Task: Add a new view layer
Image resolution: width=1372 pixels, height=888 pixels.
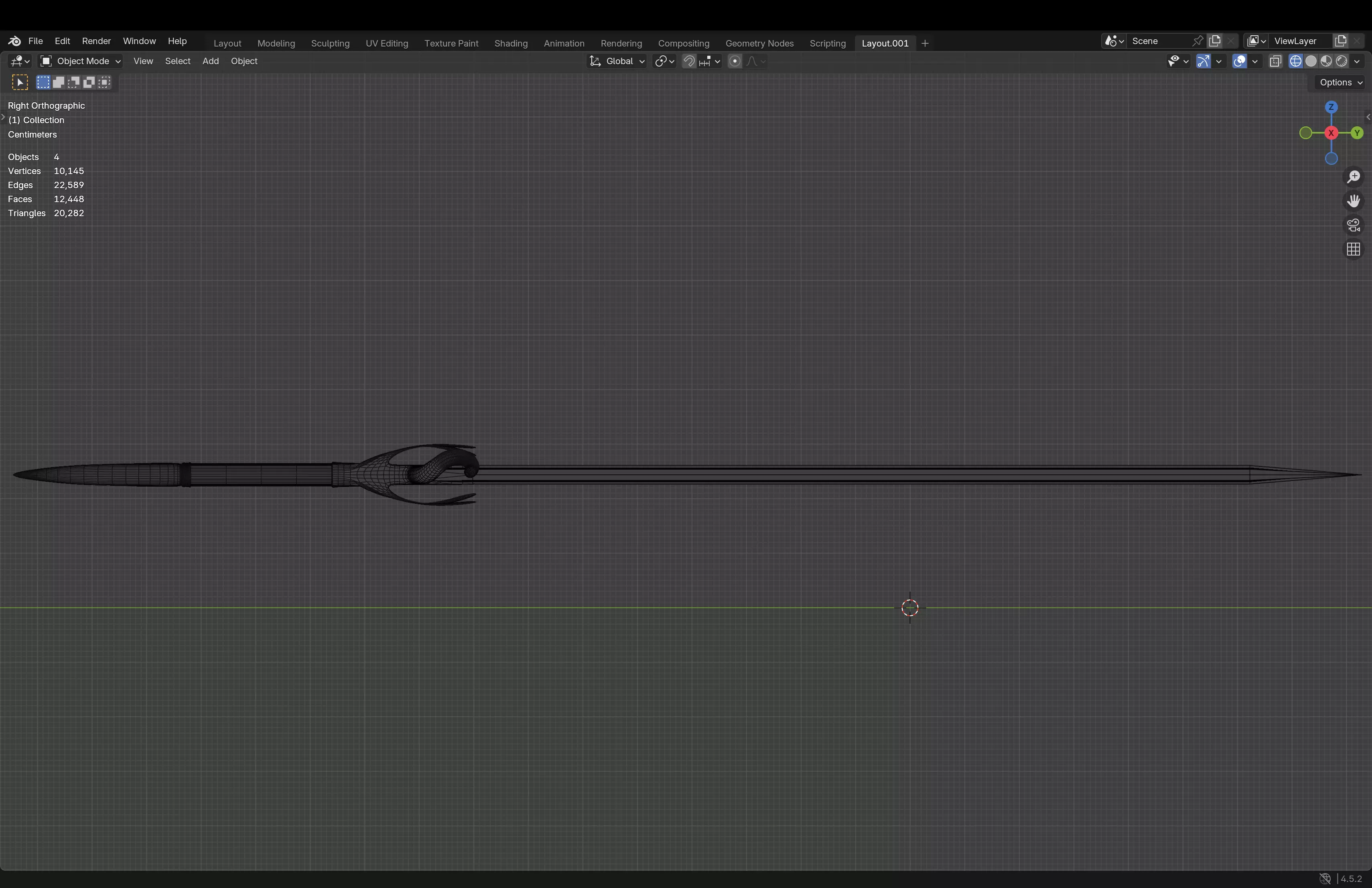Action: [1340, 41]
